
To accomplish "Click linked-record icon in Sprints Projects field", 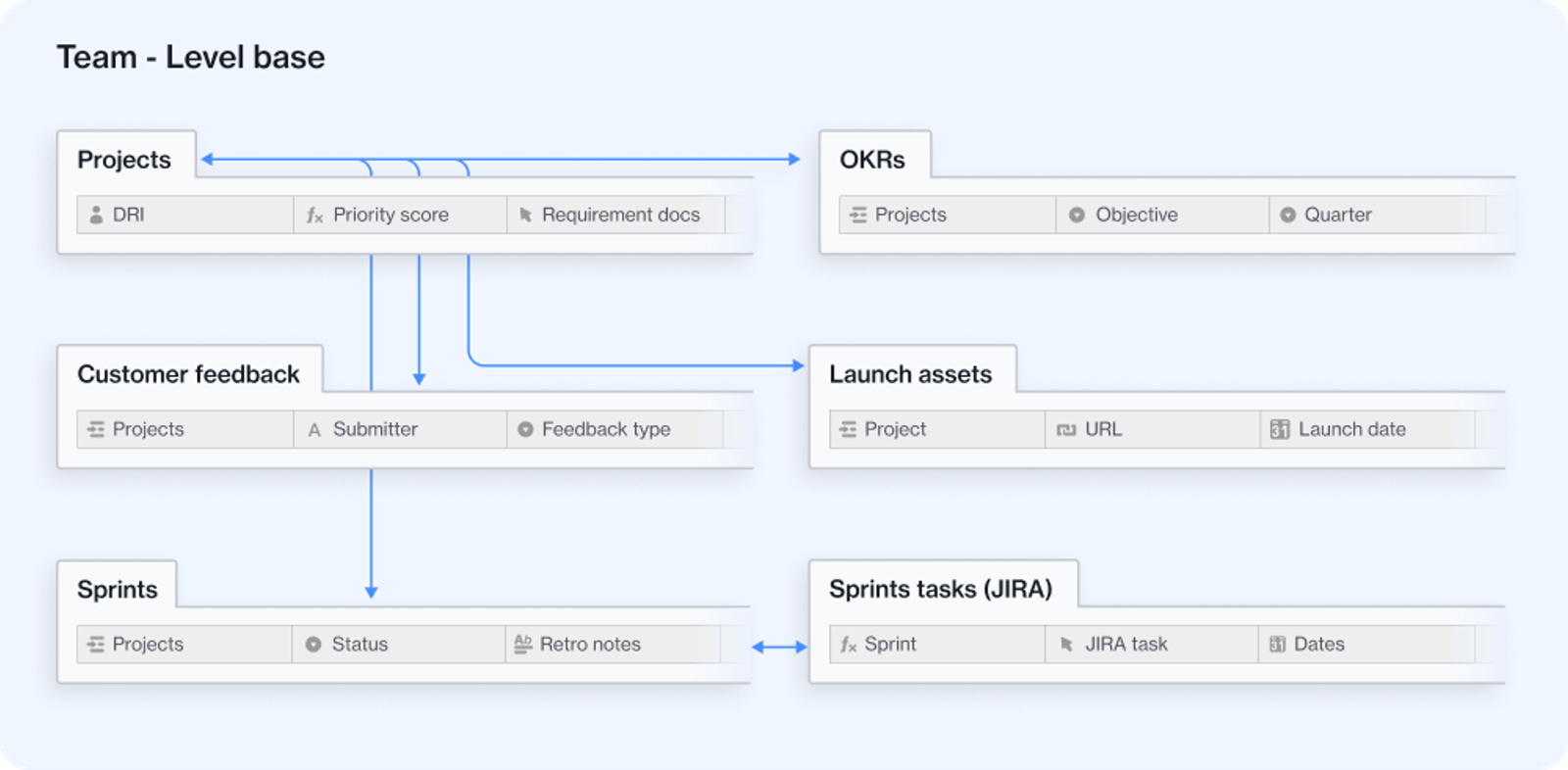I will pos(96,645).
